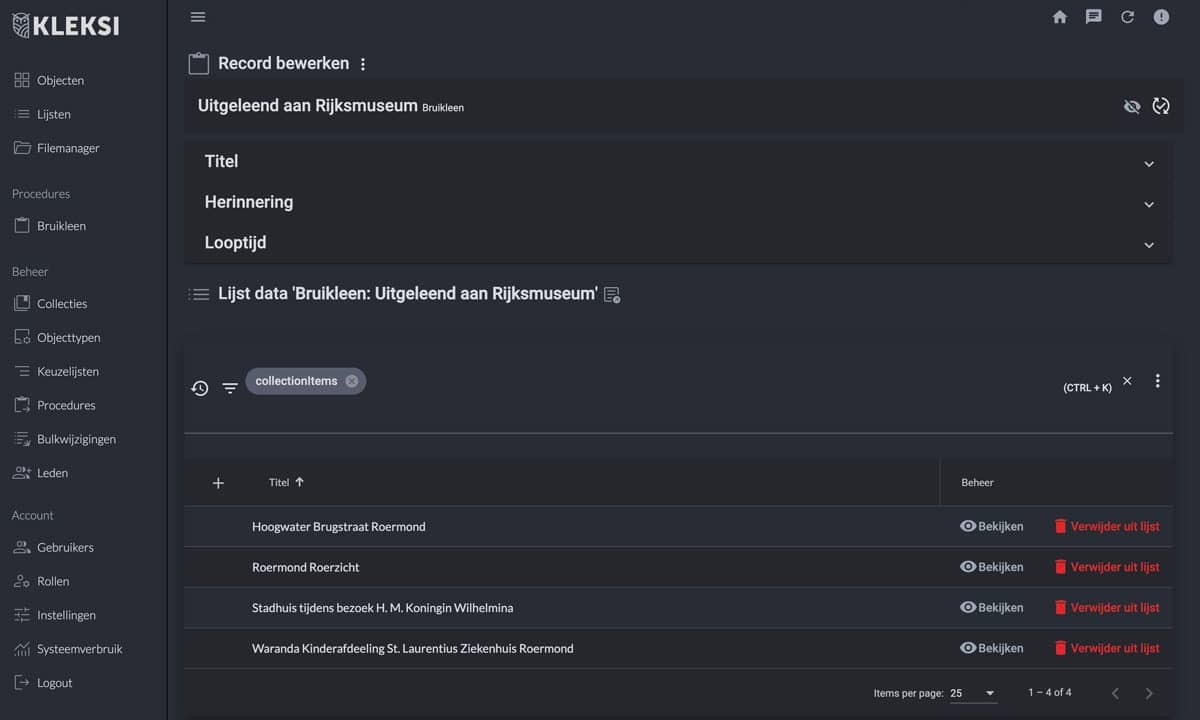Sort the table by Titel column
Viewport: 1200px width, 720px height.
(x=279, y=482)
